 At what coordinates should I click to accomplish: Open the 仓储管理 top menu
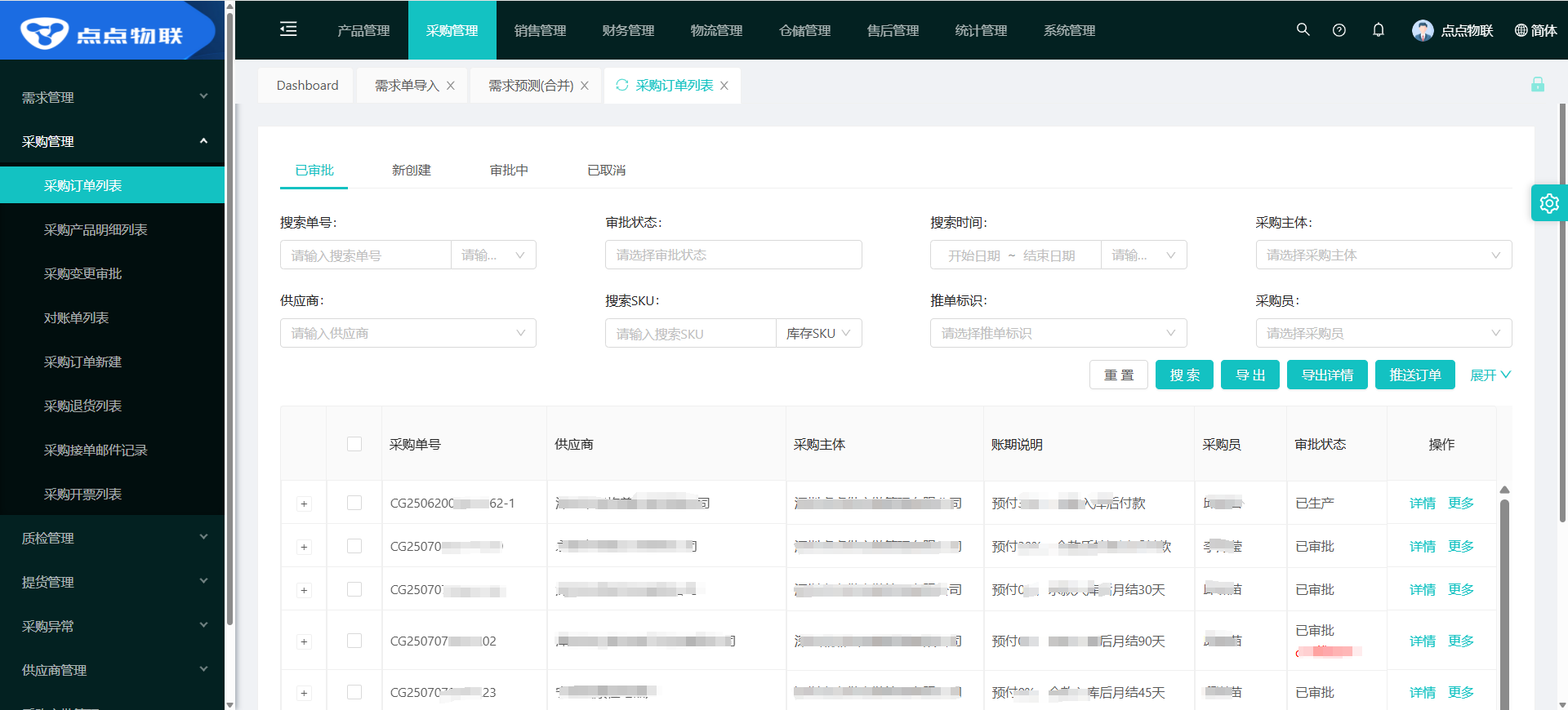coord(805,30)
